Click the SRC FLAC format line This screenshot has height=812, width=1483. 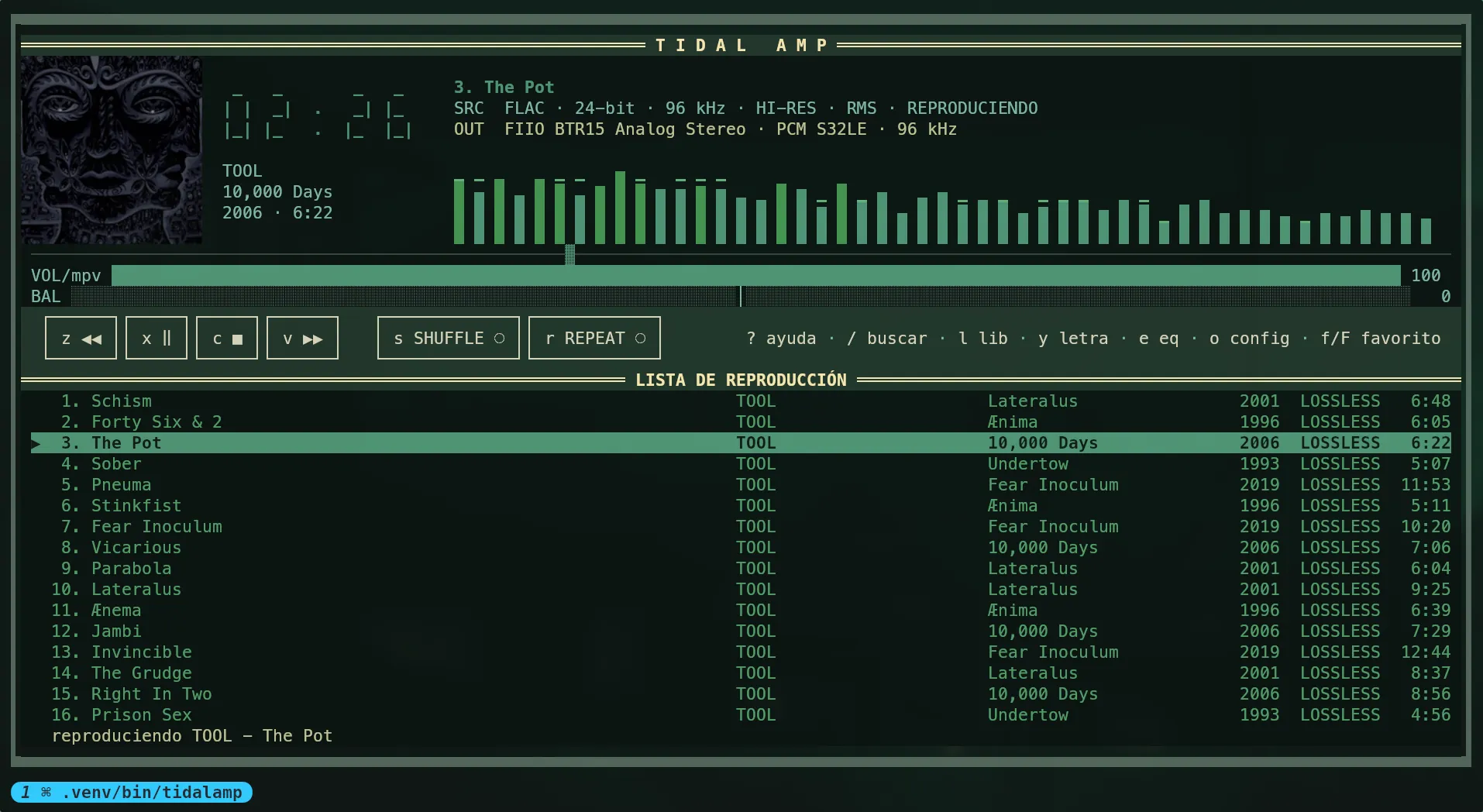coord(745,108)
